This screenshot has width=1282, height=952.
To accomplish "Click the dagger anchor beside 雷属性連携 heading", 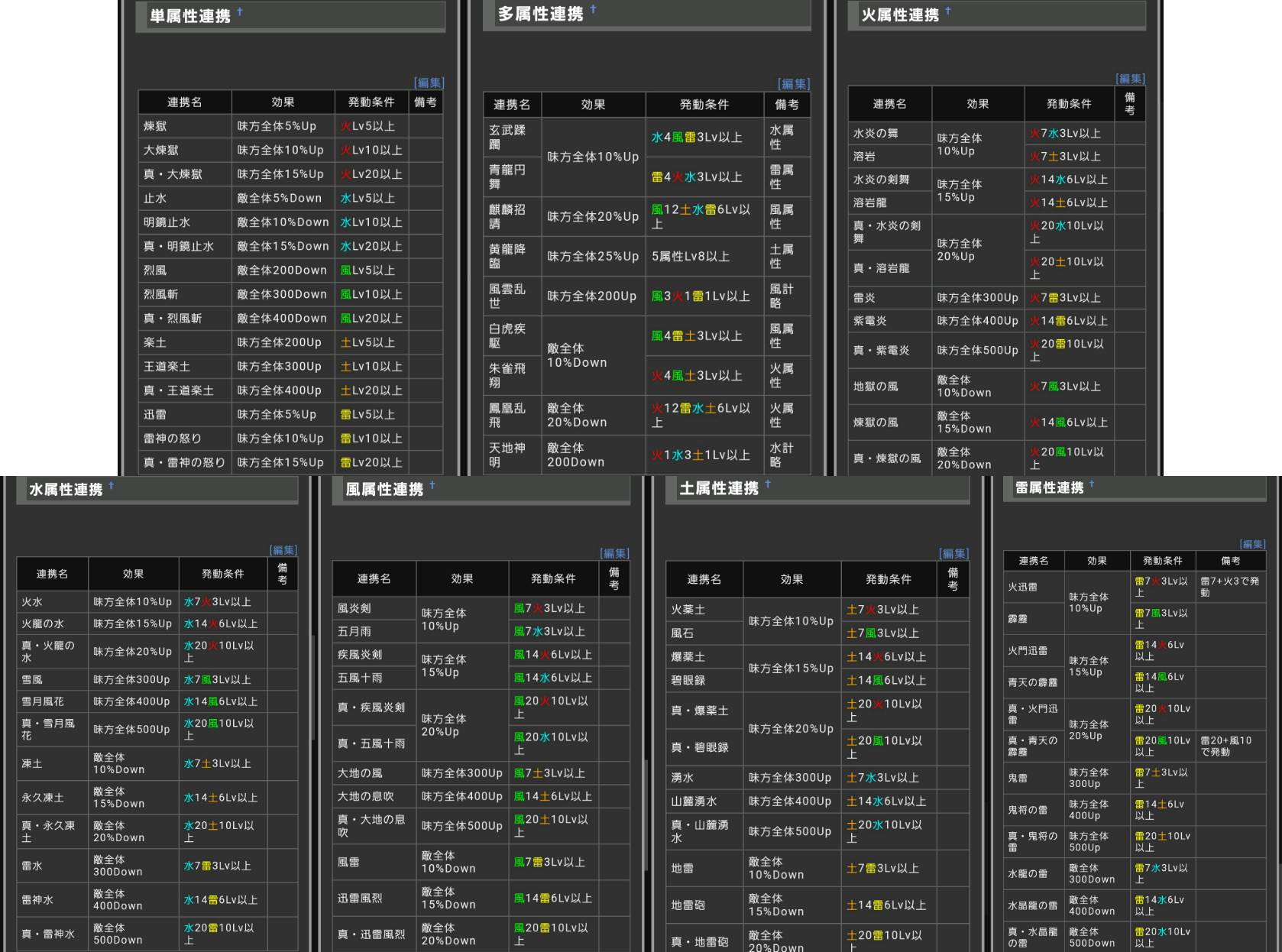I will tap(1092, 484).
